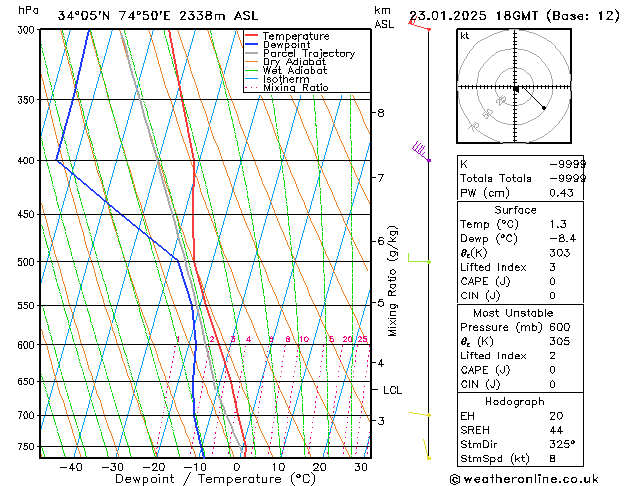Click the dotted Mixing Ratio legend entry
The image size is (629, 486).
287,87
